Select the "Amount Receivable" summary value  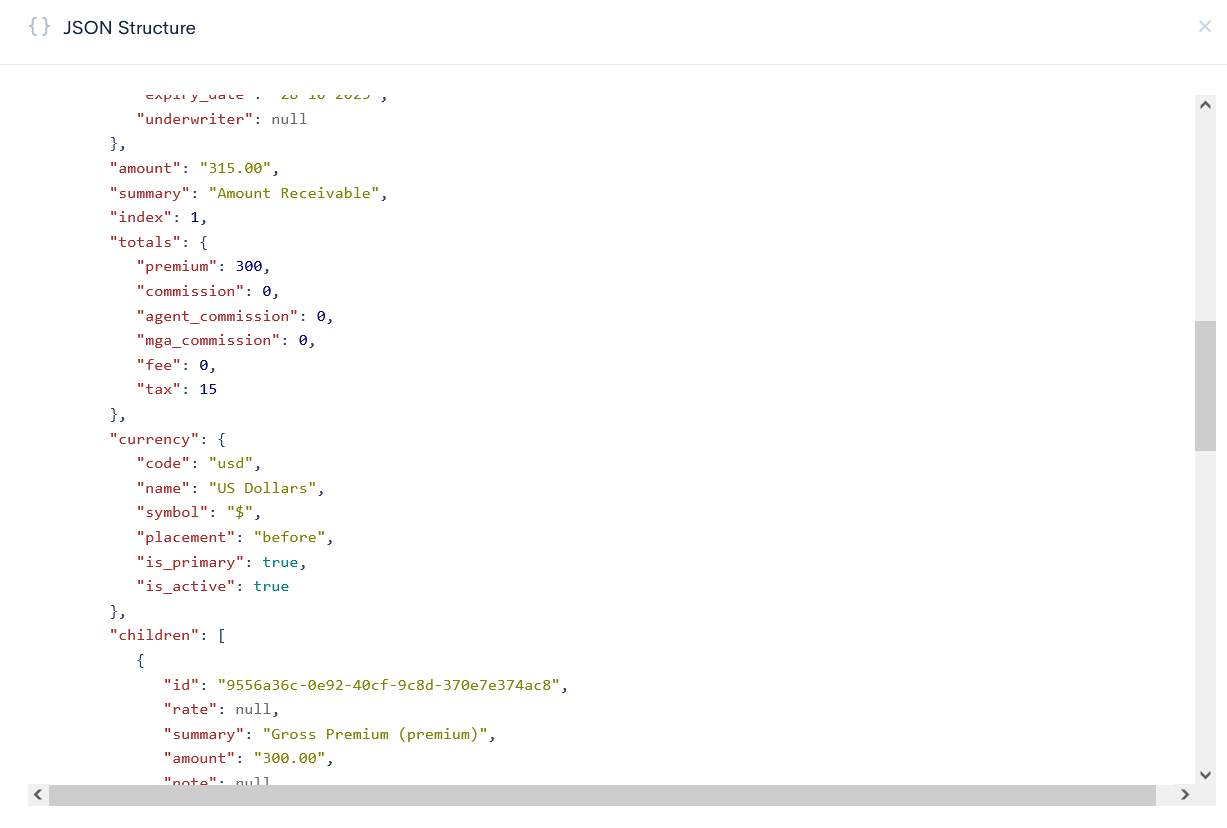coord(295,193)
